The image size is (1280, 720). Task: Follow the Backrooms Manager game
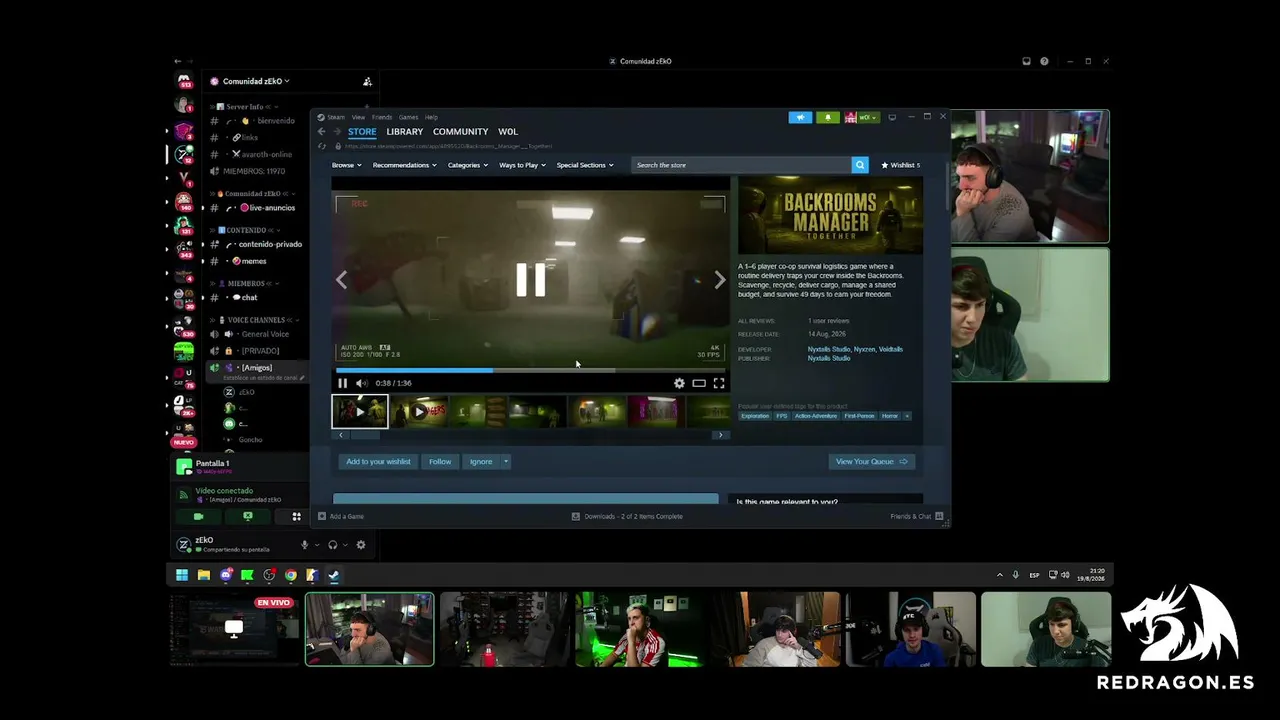(x=440, y=462)
